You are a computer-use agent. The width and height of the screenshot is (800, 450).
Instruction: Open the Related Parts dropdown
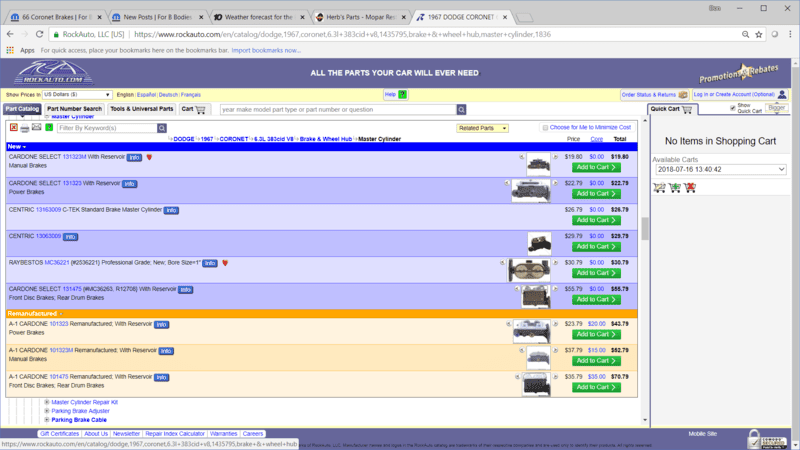coord(482,128)
